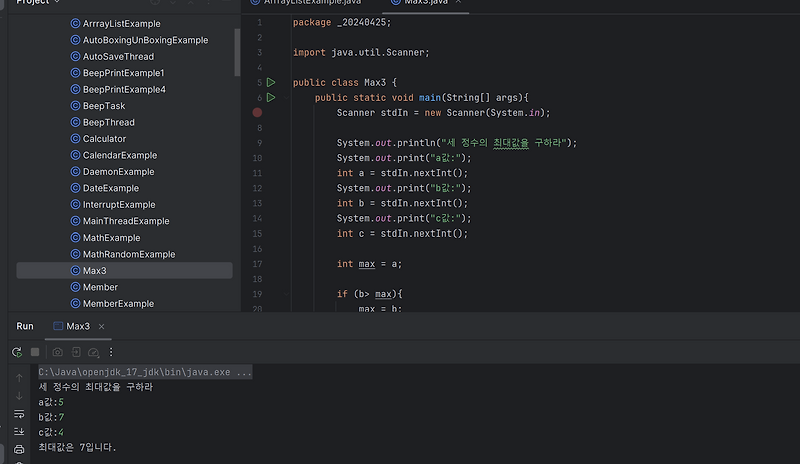The image size is (800, 464).
Task: Open the more options kebab menu
Action: [111, 352]
